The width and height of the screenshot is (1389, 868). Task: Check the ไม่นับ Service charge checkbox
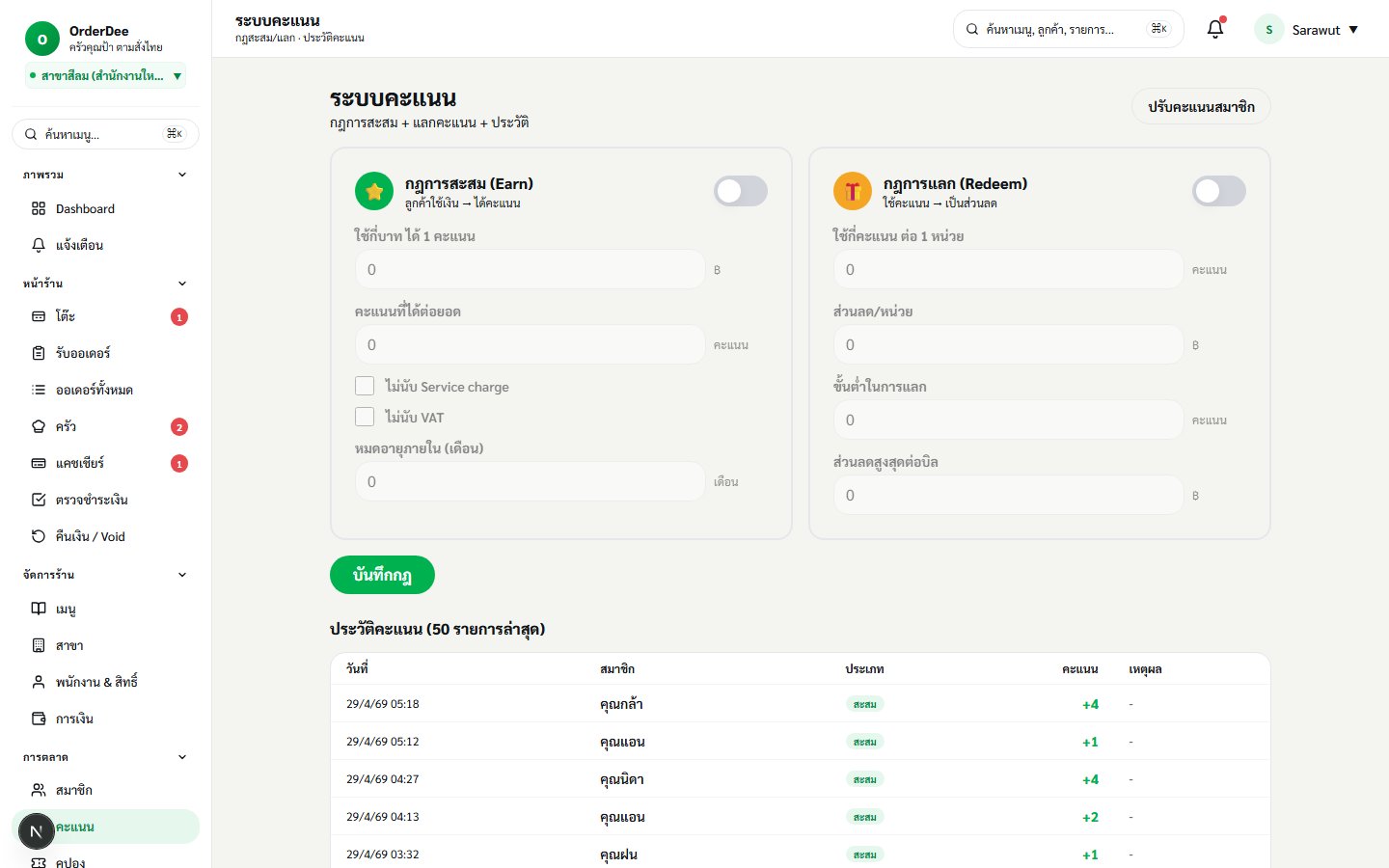[365, 386]
